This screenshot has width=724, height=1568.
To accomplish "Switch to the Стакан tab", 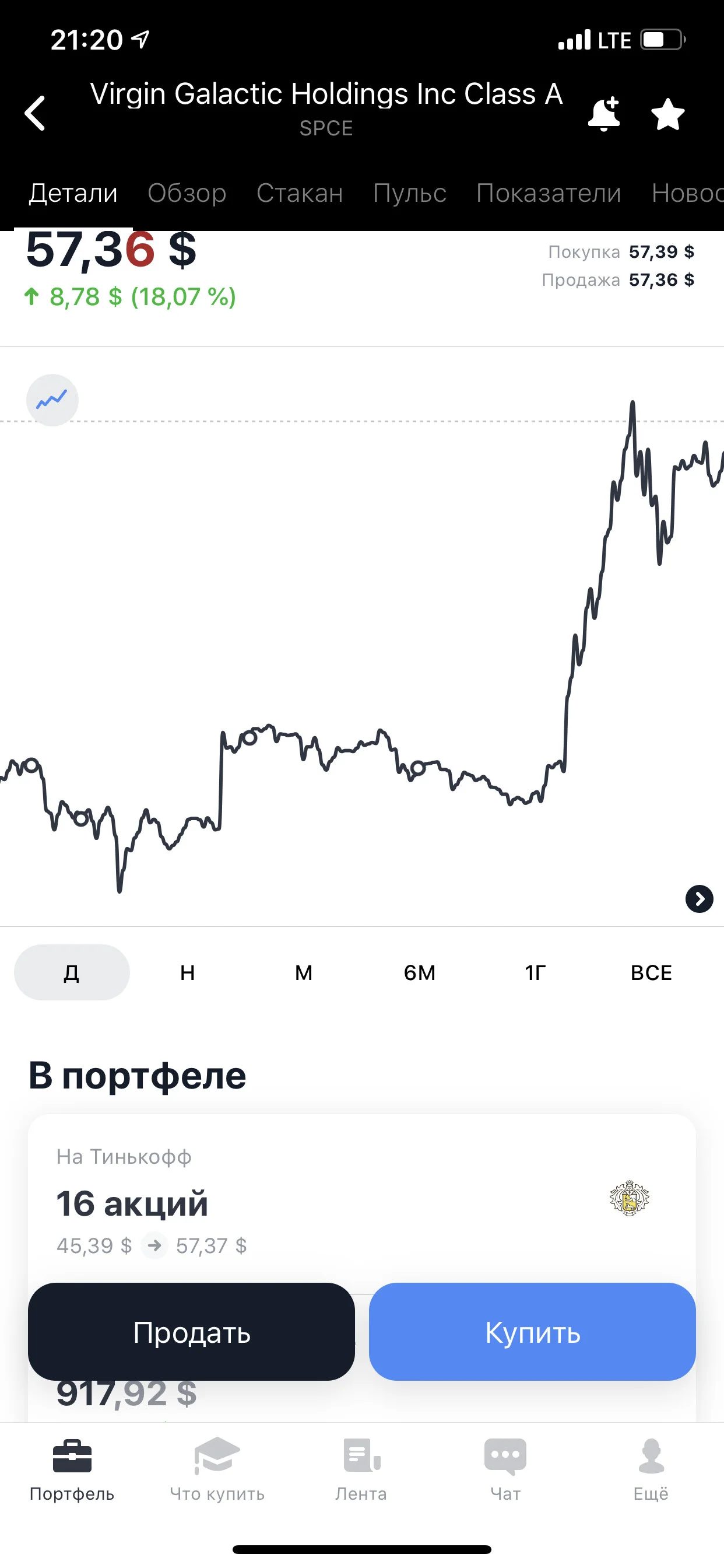I will (299, 193).
